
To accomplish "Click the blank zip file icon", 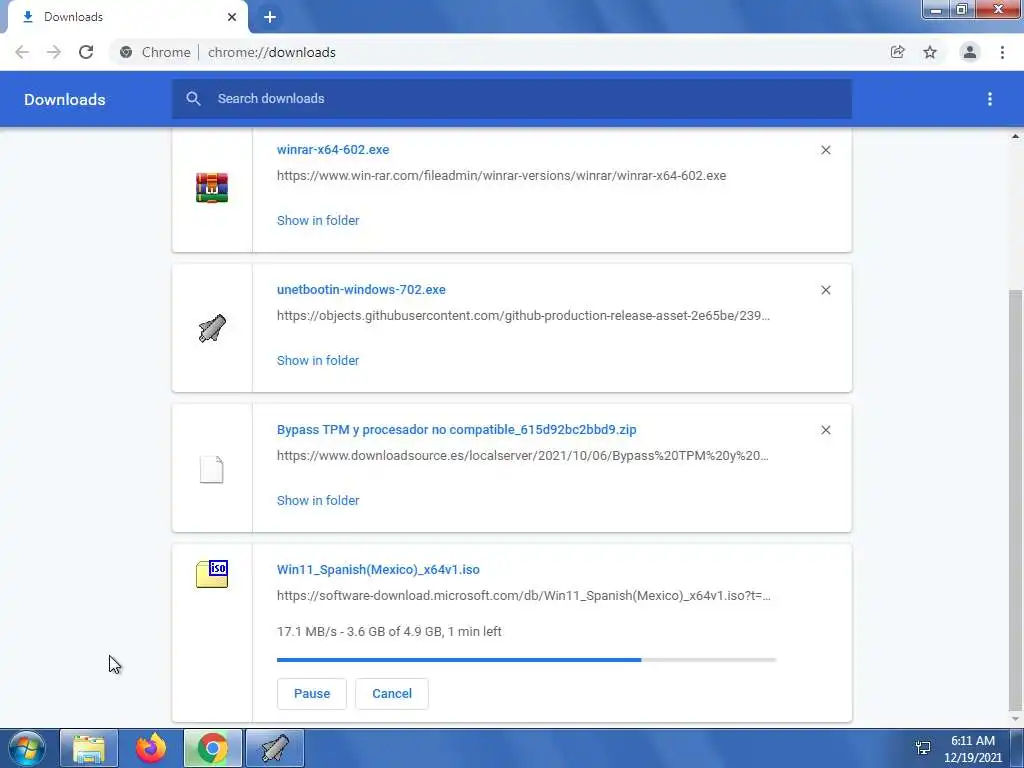I will pyautogui.click(x=212, y=469).
